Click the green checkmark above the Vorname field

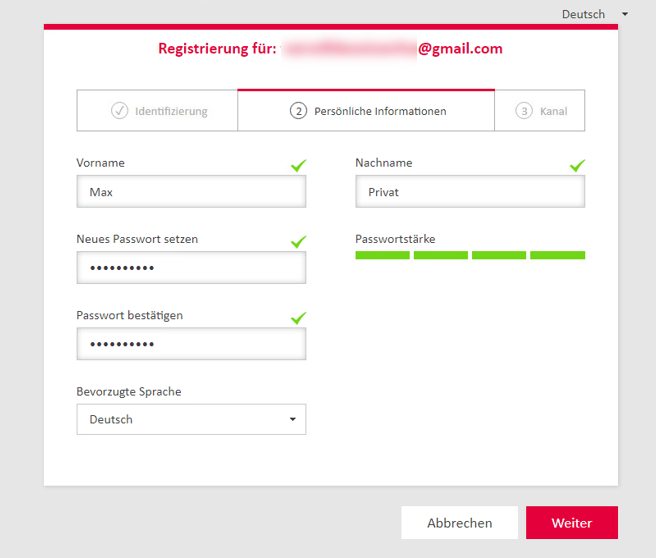298,165
